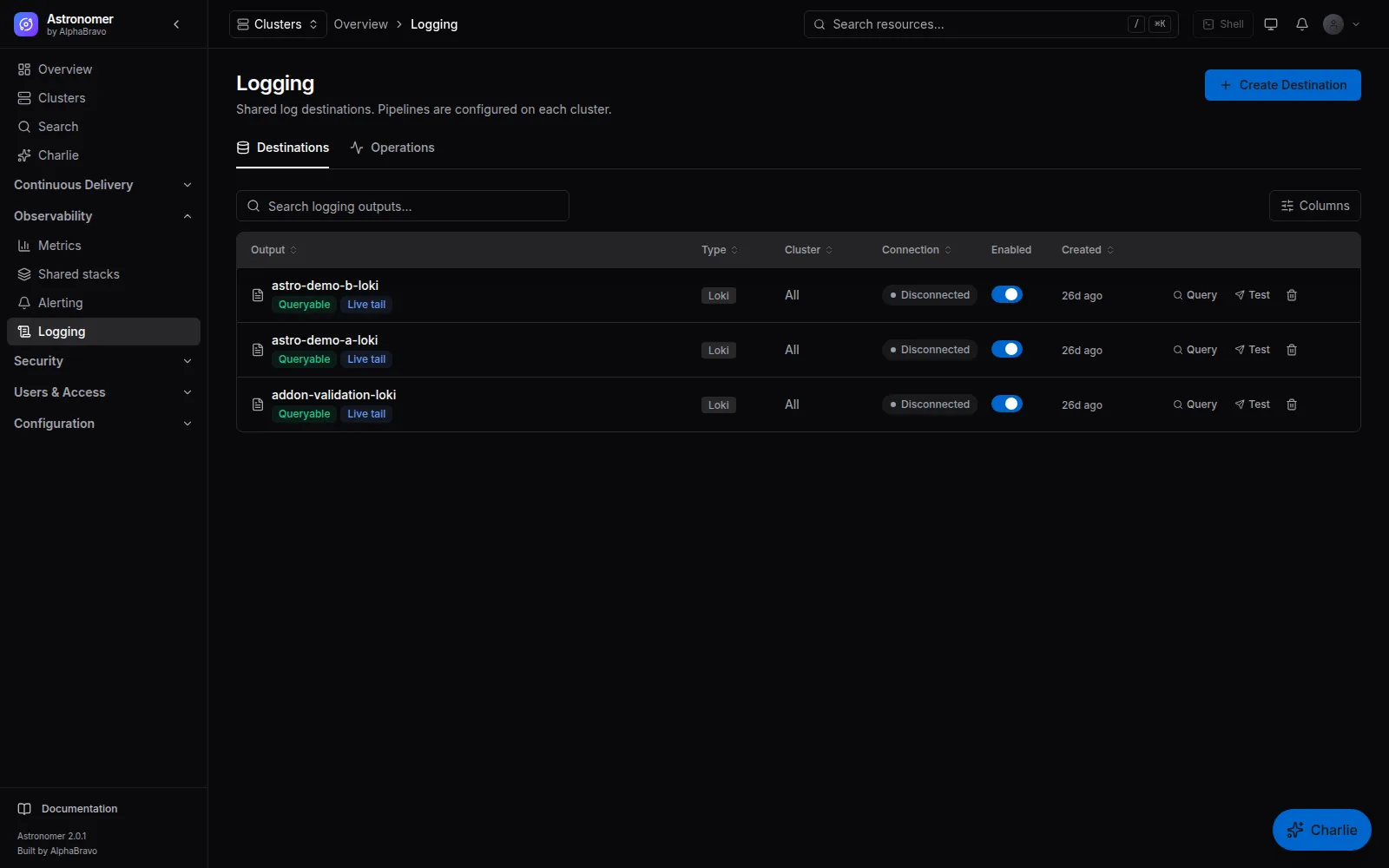1389x868 pixels.
Task: Click the Documentation book icon
Action: (x=24, y=808)
